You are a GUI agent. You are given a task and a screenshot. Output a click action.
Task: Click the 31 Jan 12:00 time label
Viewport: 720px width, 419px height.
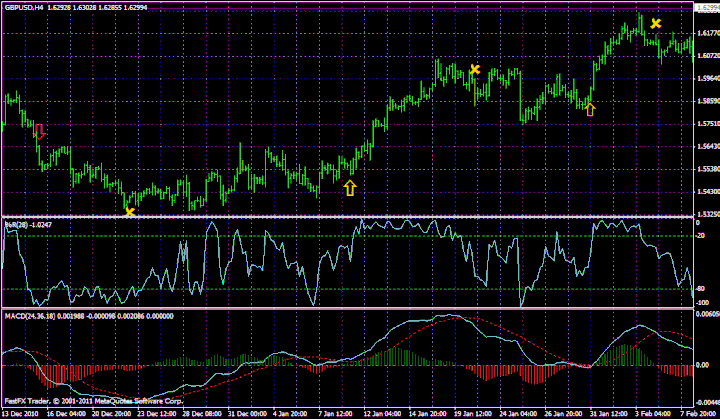pos(609,414)
